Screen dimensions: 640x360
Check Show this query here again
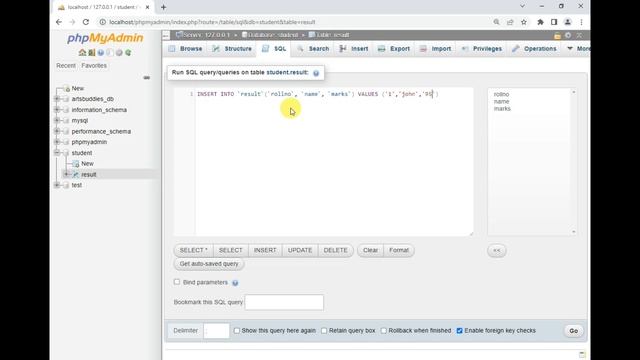pyautogui.click(x=237, y=331)
